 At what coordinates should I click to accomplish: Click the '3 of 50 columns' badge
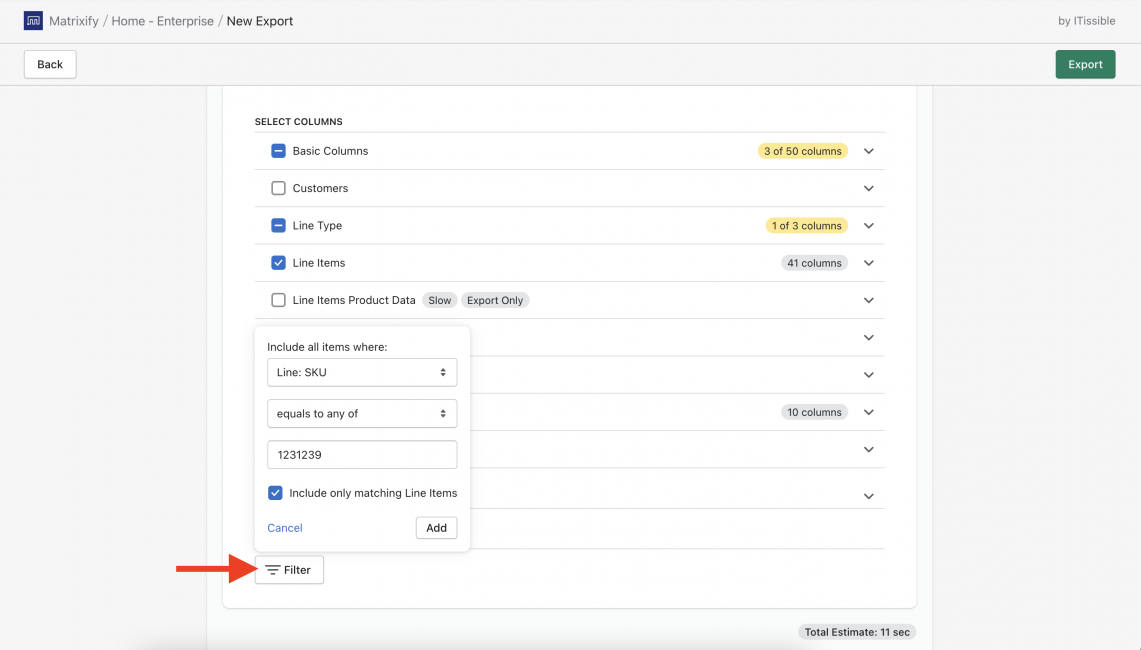805,151
